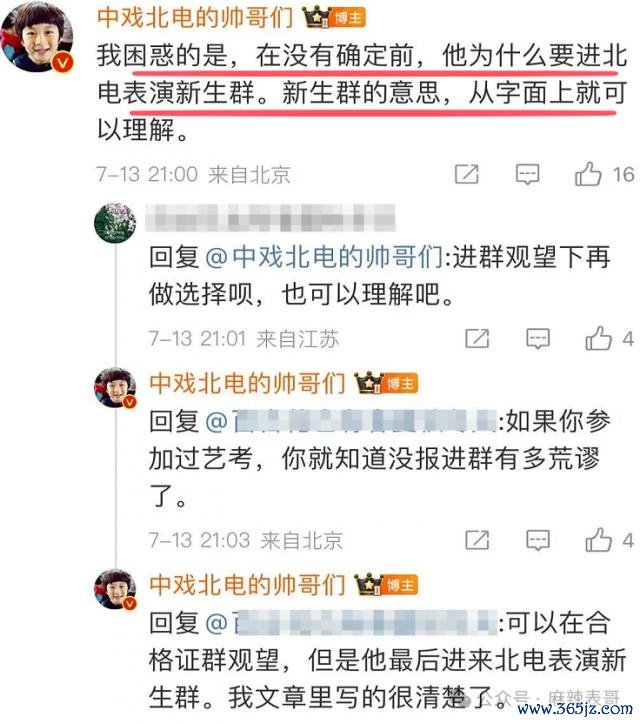Click the @中戏北电的帅哥们 mention in the reply

click(324, 257)
